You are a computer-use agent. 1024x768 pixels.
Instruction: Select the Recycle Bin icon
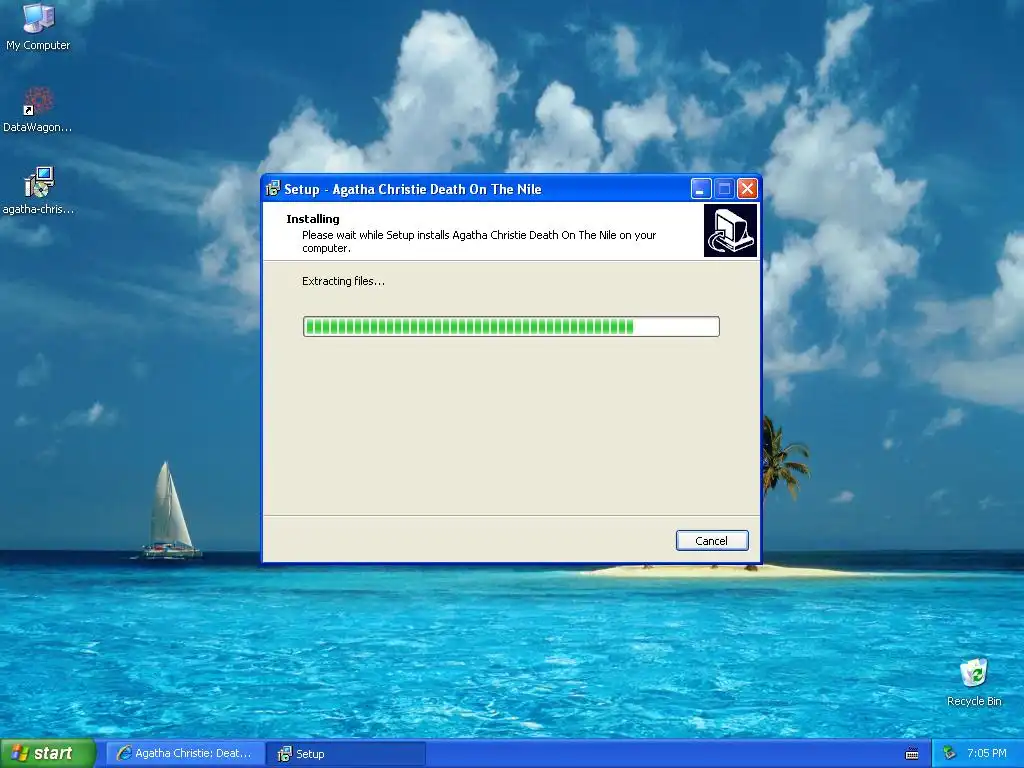[x=974, y=682]
